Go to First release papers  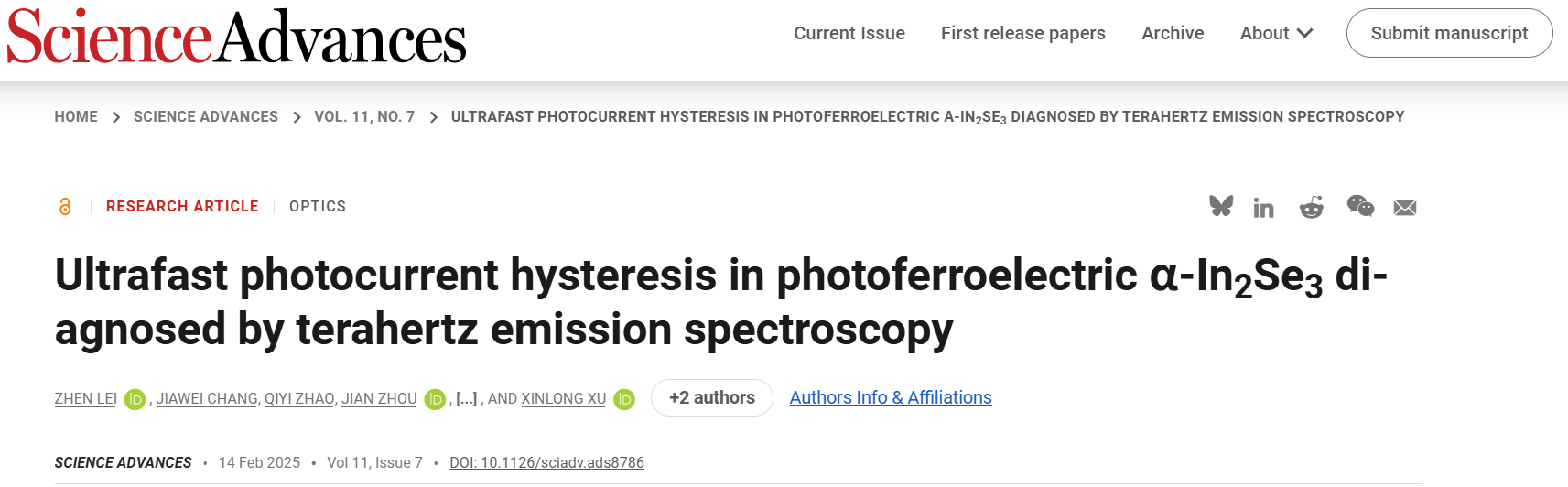(x=1023, y=33)
